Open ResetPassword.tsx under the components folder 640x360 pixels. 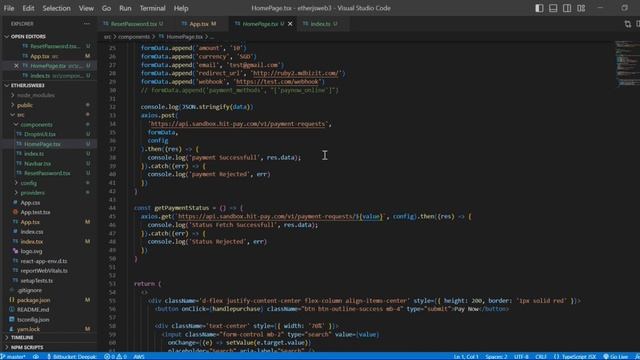tap(47, 173)
